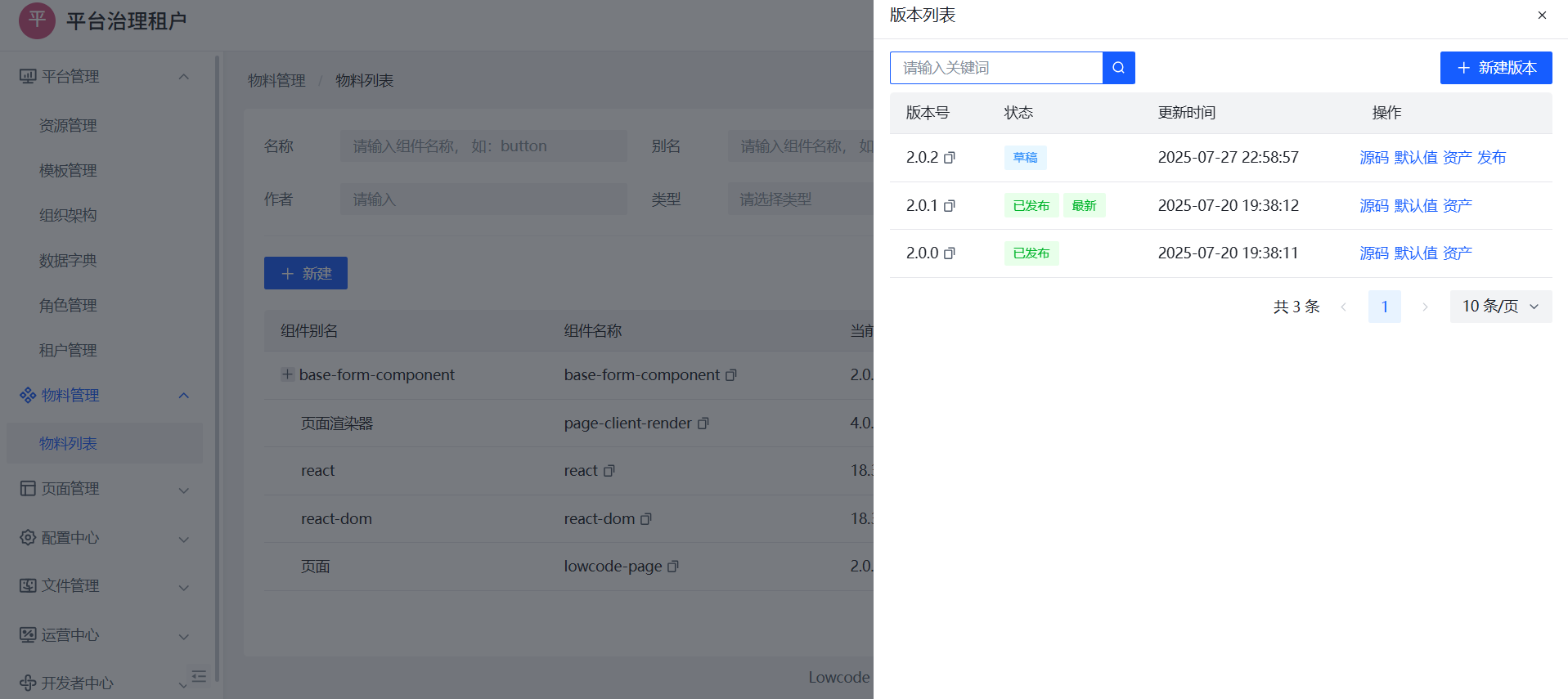This screenshot has height=699, width=1568.
Task: Click the search magnifier icon button
Action: point(1118,68)
